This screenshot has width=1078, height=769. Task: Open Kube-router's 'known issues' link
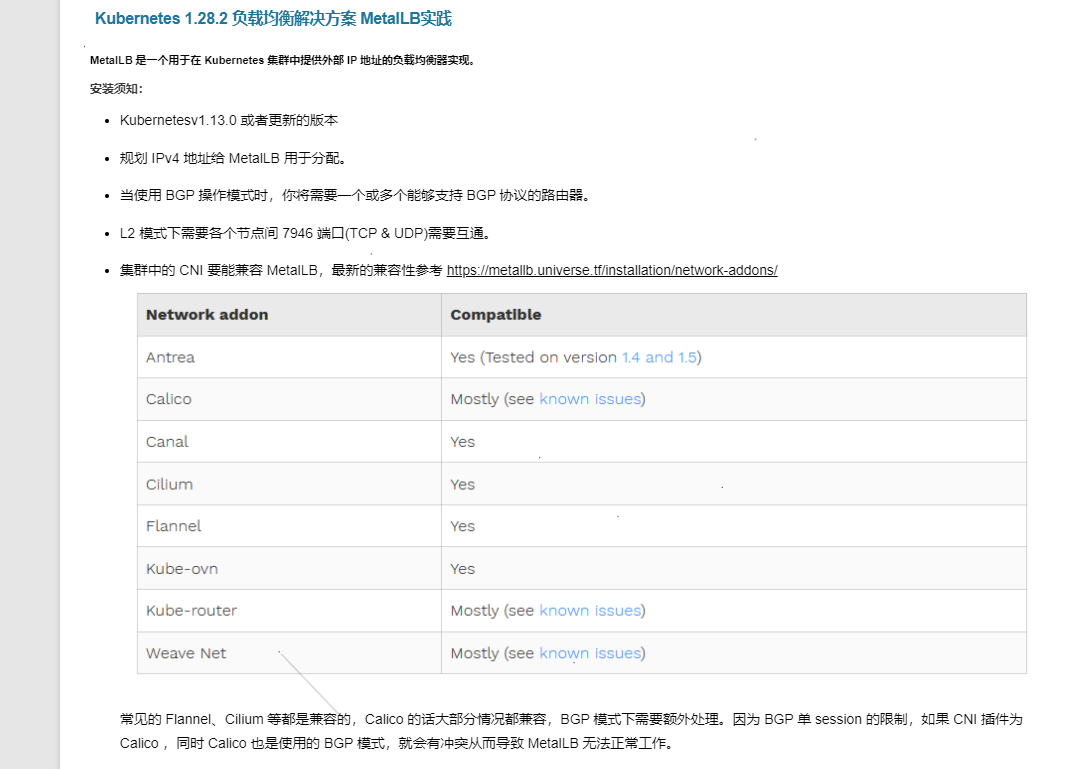click(590, 611)
